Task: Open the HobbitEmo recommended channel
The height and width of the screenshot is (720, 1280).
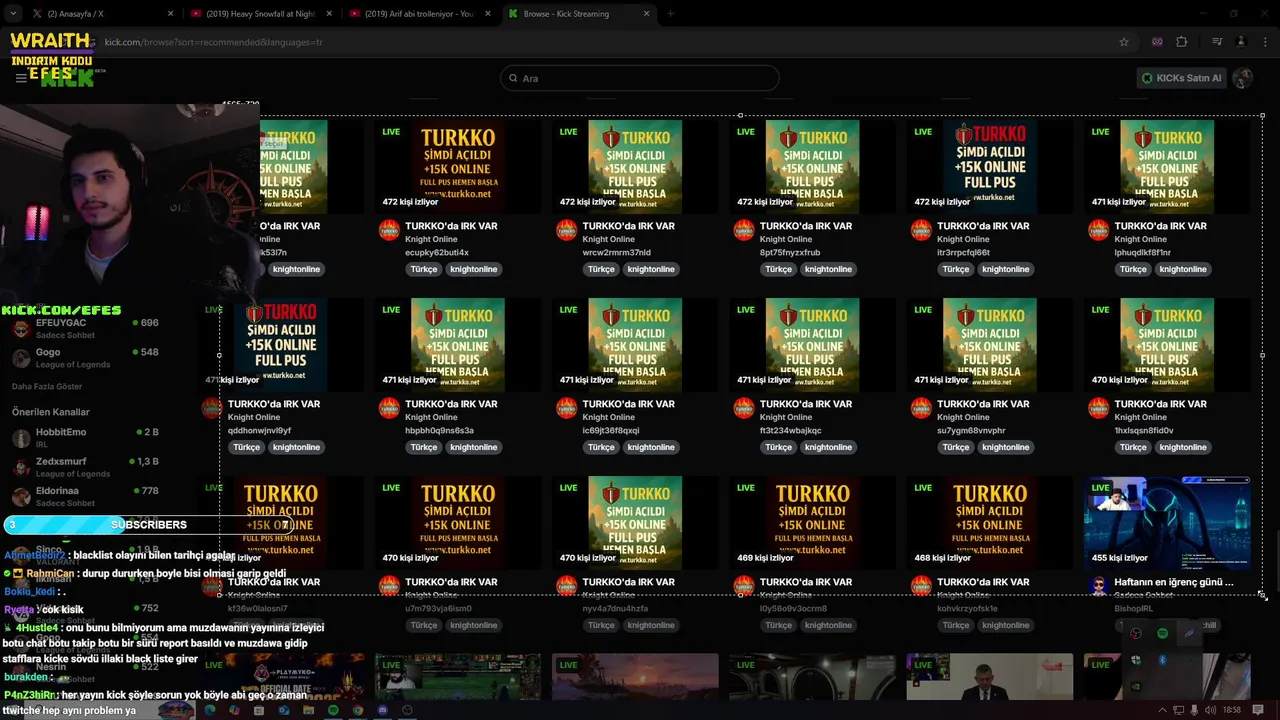Action: (x=84, y=437)
